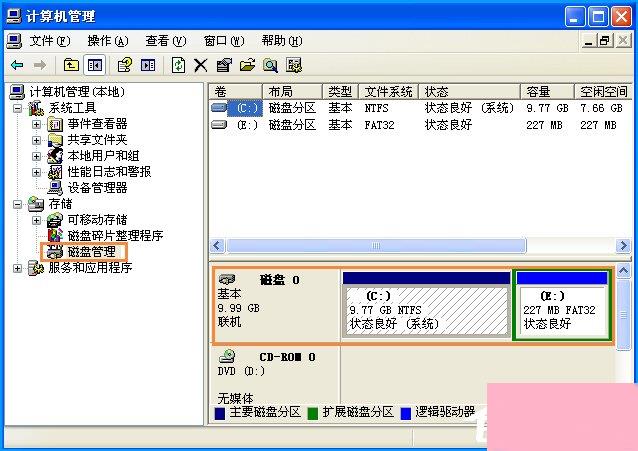Open 磁盘碎片整理程序 tree item
The width and height of the screenshot is (638, 451).
(x=115, y=236)
